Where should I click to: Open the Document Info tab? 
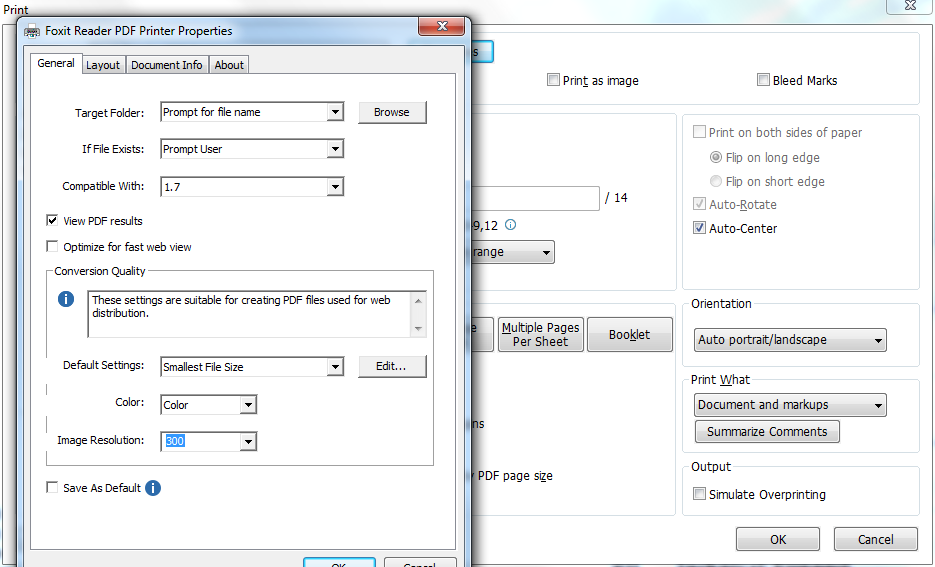point(167,65)
